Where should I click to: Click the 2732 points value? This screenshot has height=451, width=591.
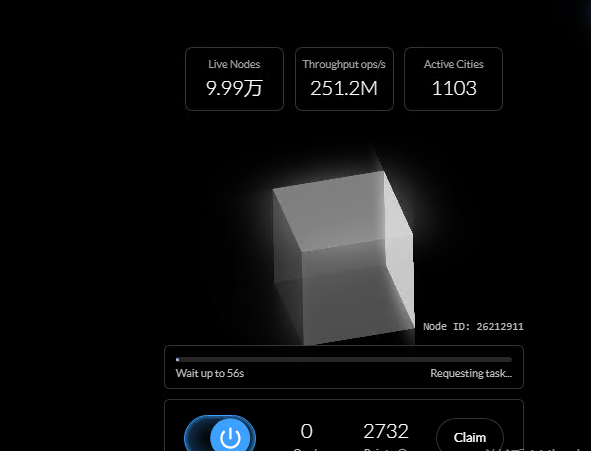[386, 431]
